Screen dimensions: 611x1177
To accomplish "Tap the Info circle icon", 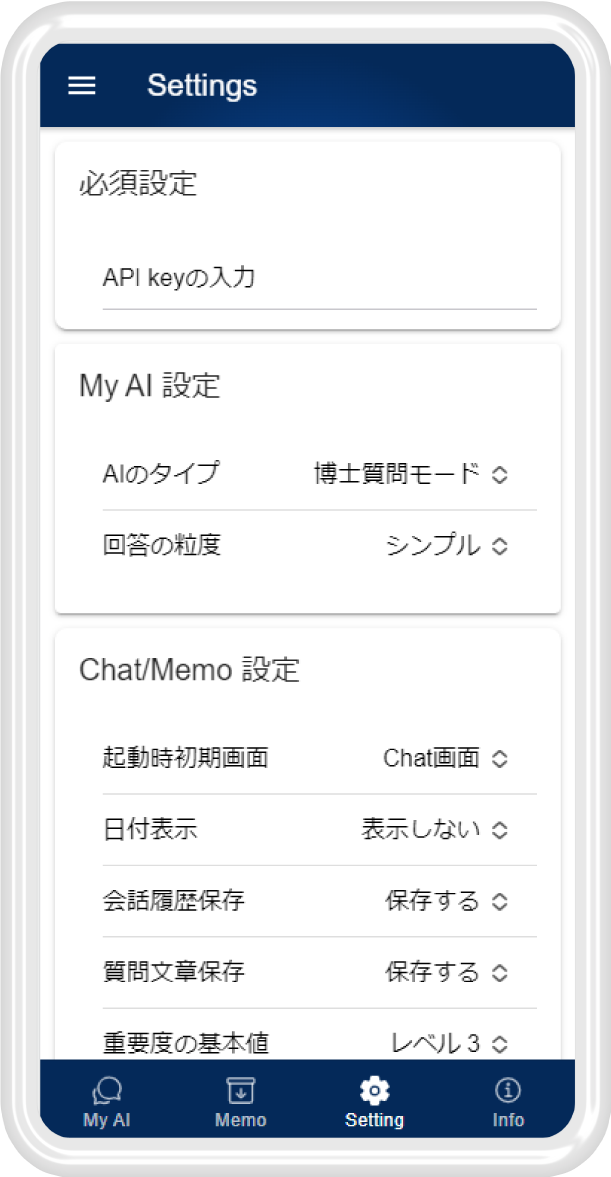I will 508,1090.
